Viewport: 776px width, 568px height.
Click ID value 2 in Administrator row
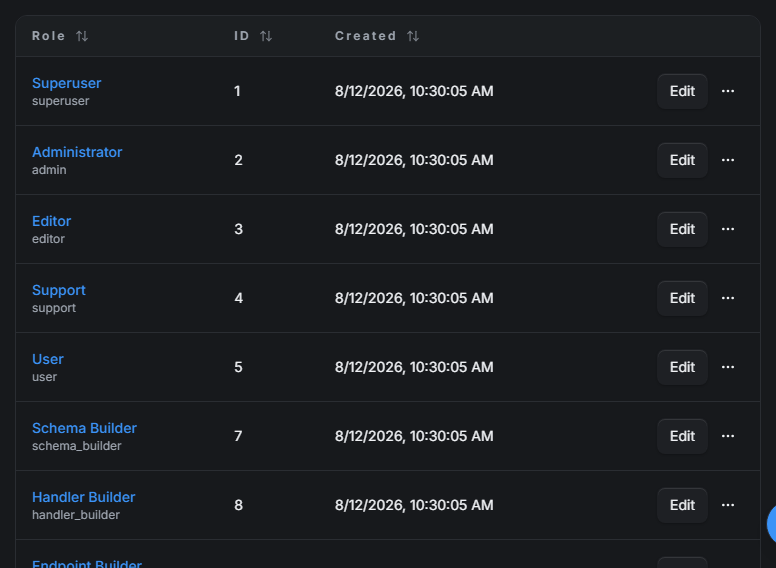pos(238,160)
